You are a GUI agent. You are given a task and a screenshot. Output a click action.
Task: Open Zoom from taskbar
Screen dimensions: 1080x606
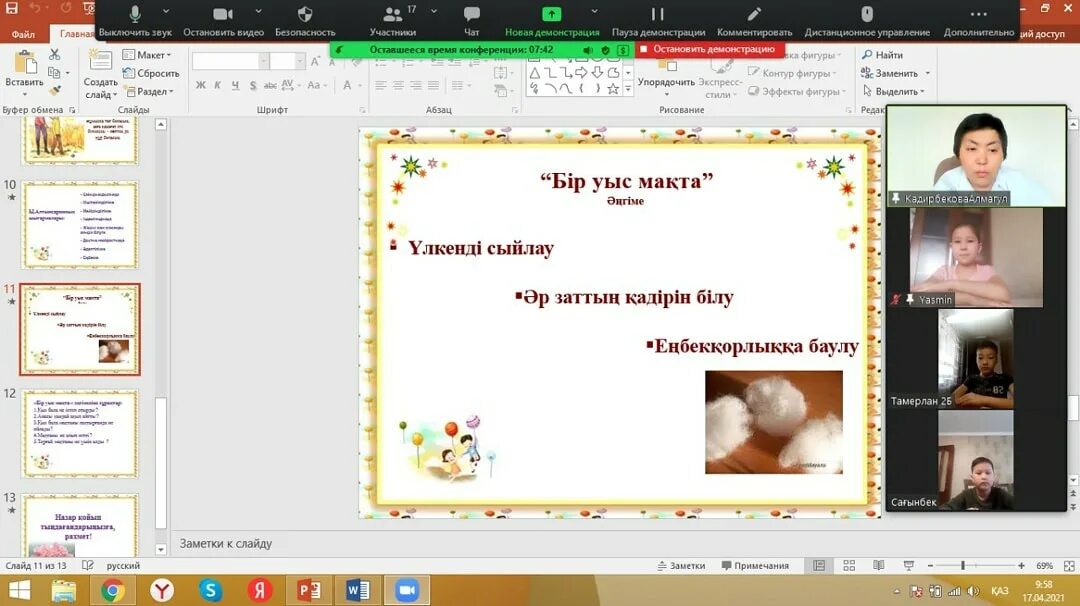coord(407,590)
